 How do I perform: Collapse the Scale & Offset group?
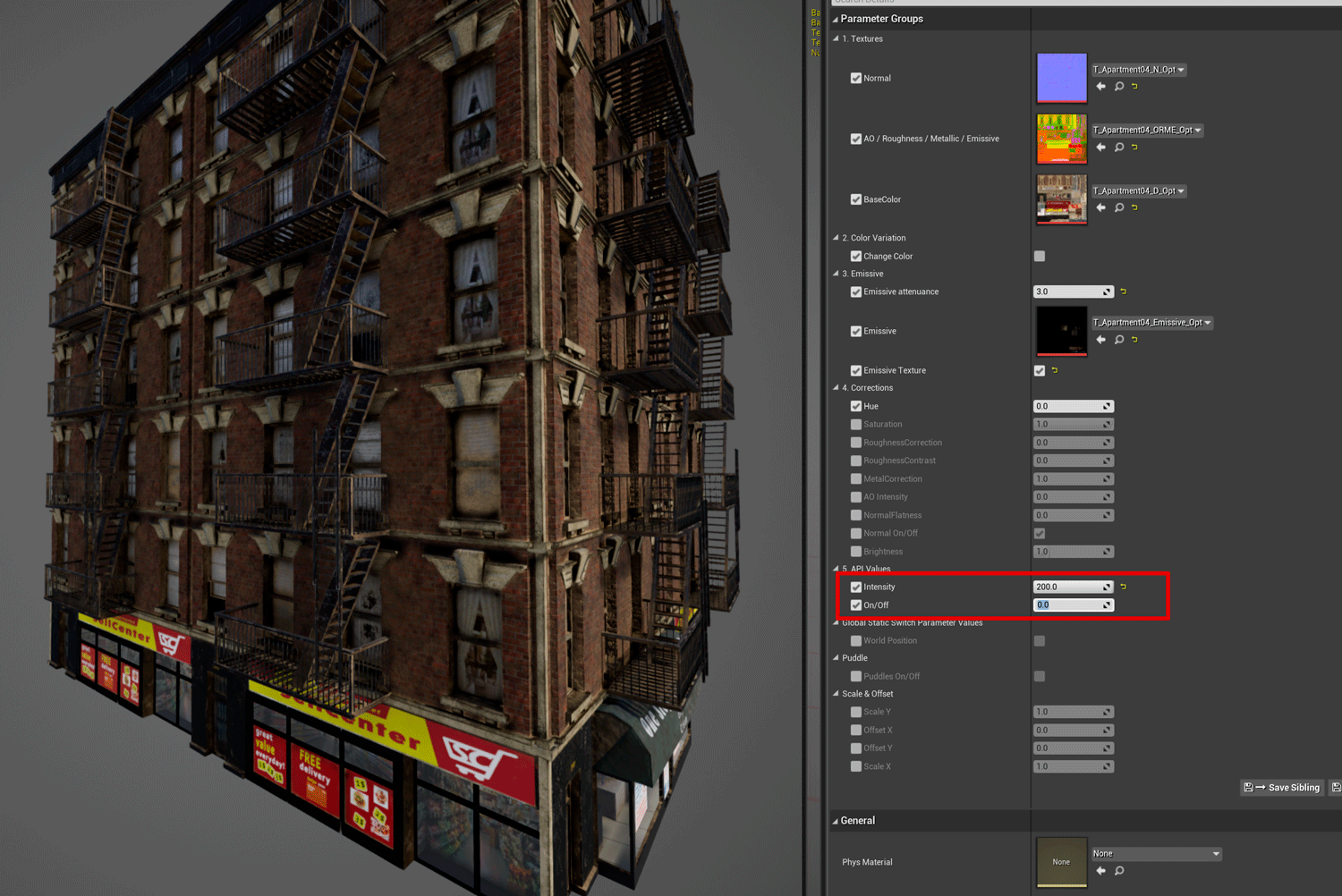(837, 694)
